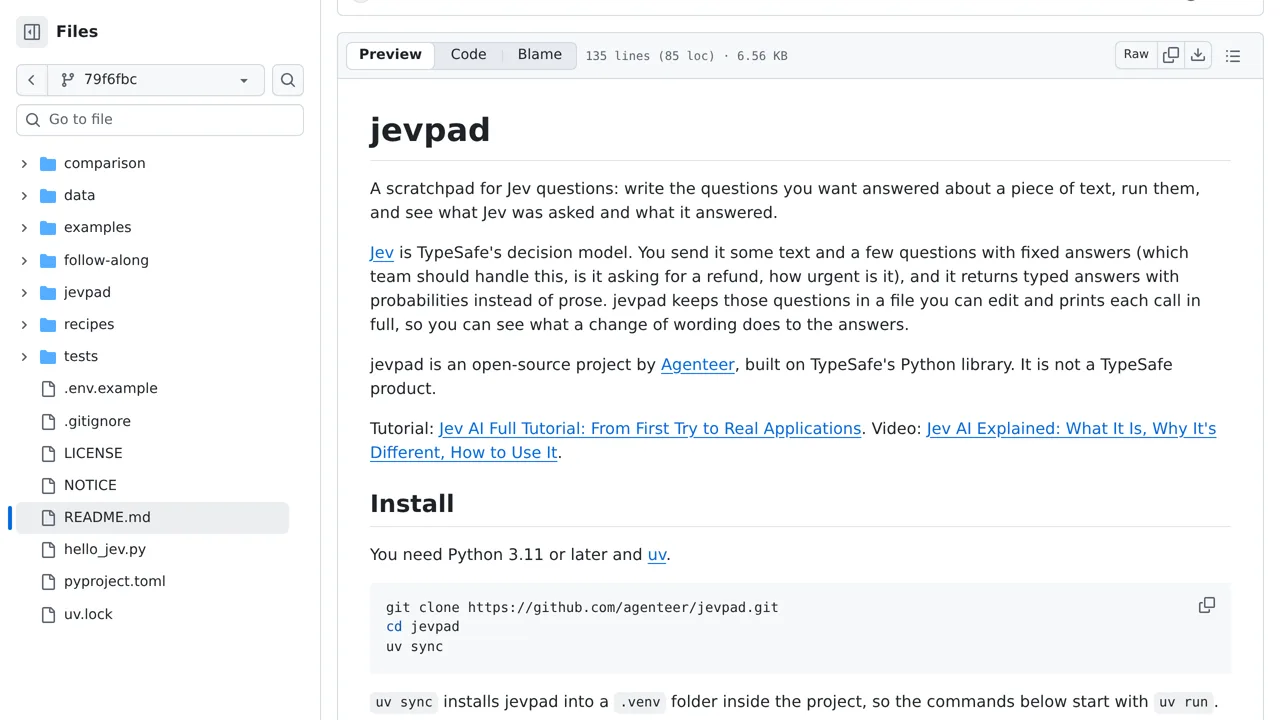Open the Raw file view

(x=1136, y=55)
